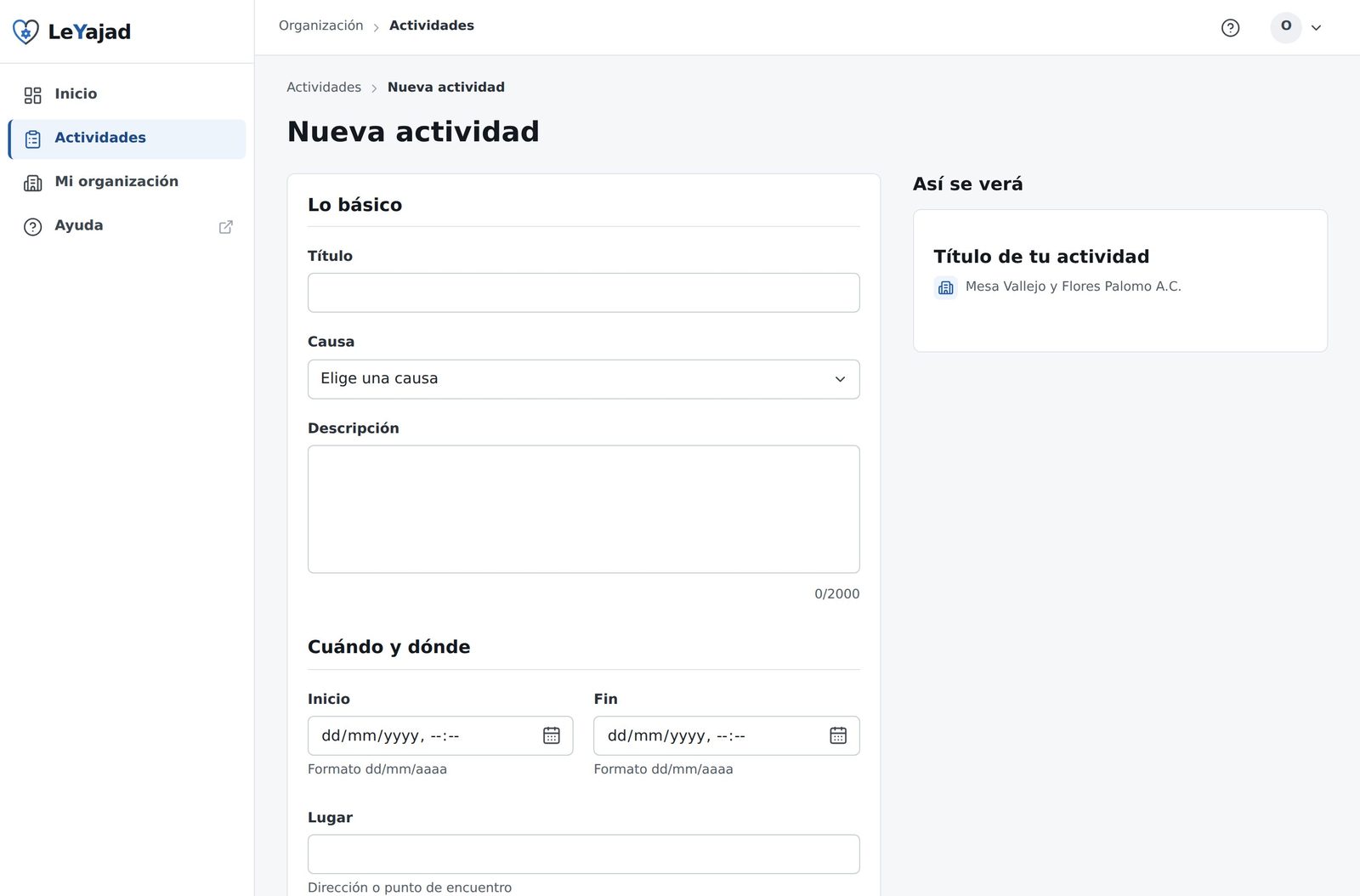
Task: Click the 0/2000 character counter
Action: tap(836, 593)
